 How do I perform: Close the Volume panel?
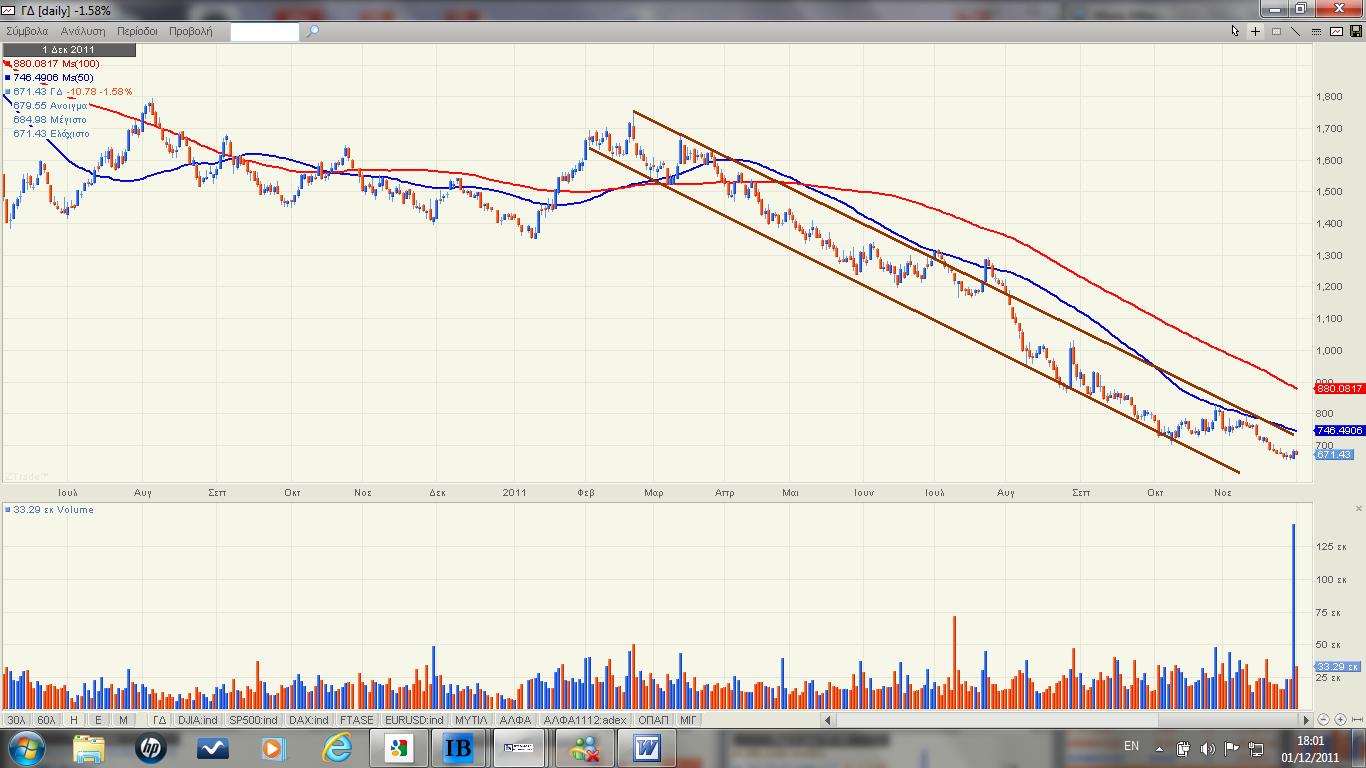click(1359, 509)
